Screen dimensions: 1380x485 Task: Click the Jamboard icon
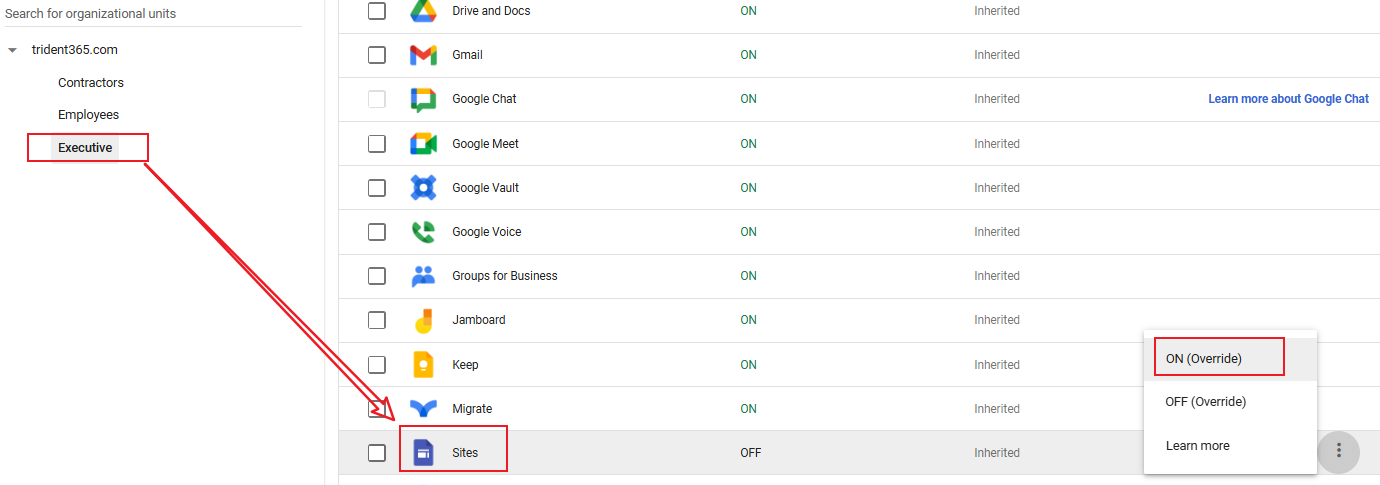click(x=423, y=320)
